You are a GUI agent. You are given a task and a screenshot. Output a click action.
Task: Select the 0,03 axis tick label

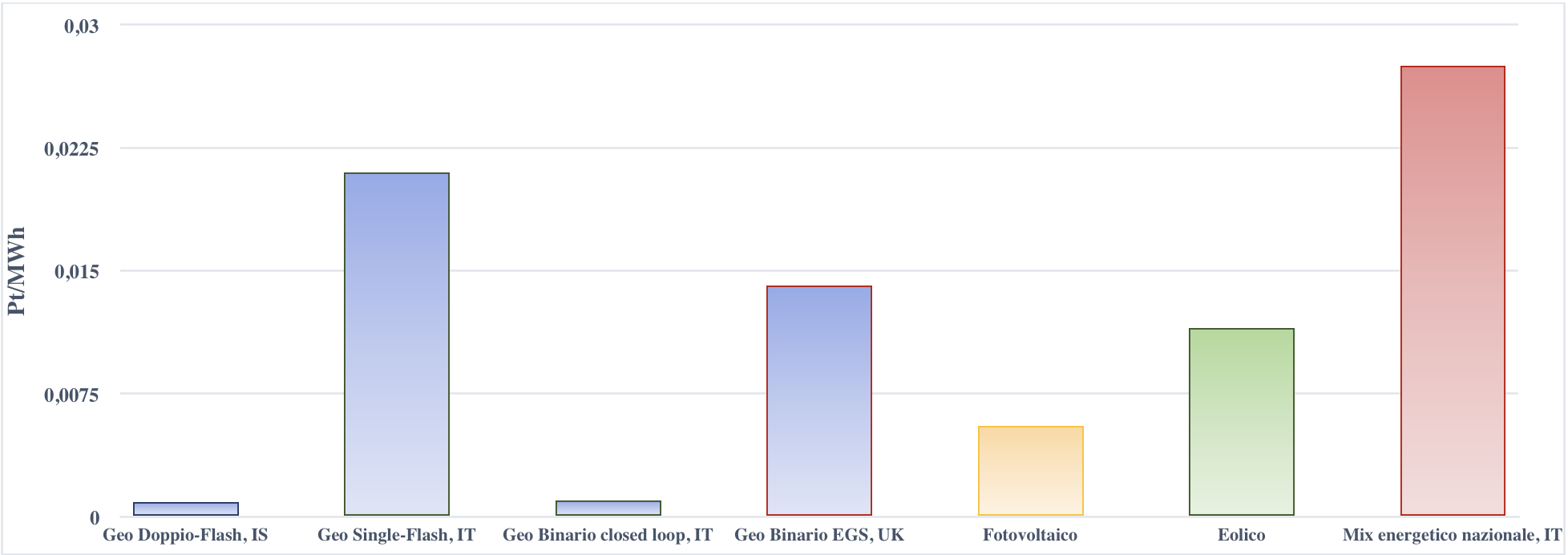point(82,26)
